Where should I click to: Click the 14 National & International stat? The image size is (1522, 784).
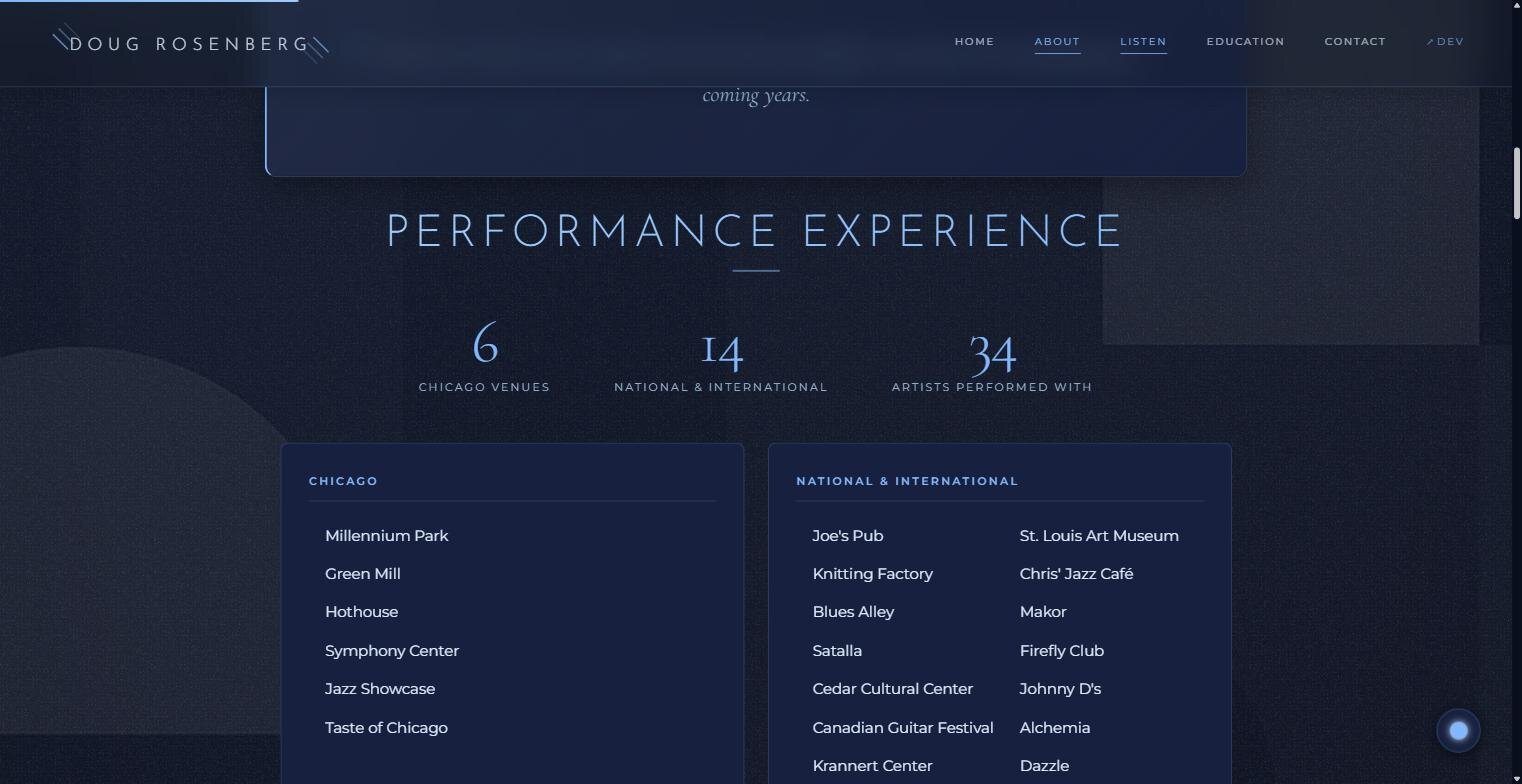pyautogui.click(x=721, y=357)
